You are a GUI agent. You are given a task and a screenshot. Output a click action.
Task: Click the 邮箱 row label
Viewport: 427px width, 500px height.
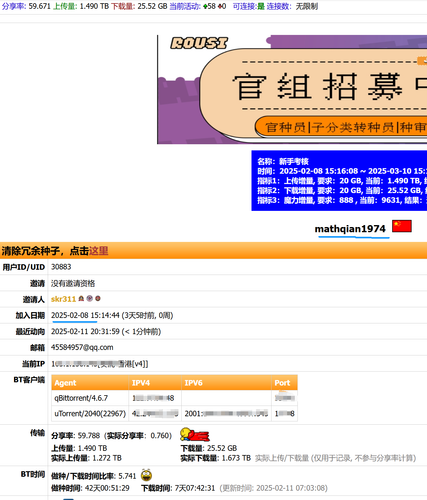tap(37, 348)
